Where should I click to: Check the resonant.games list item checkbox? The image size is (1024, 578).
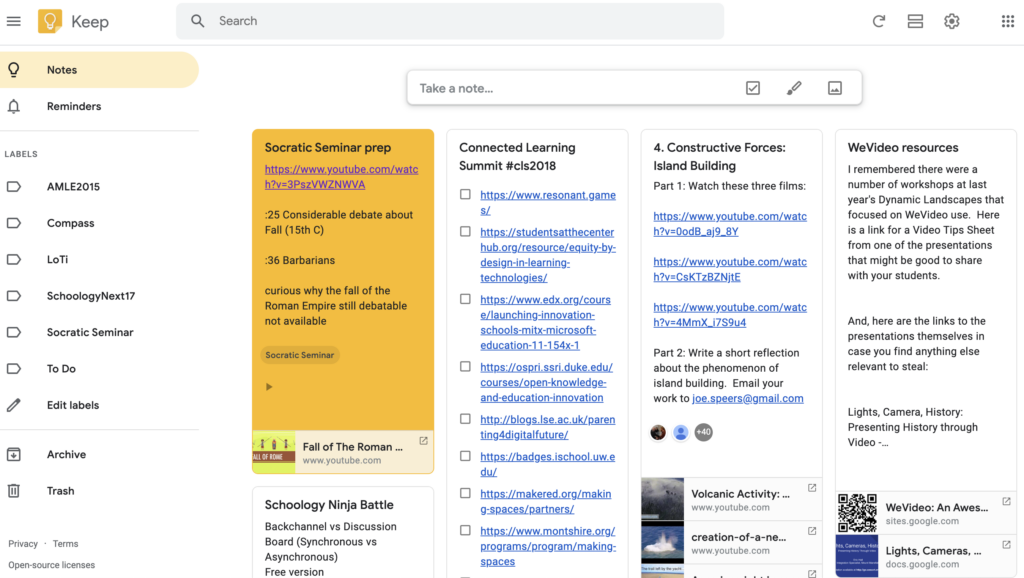click(465, 194)
